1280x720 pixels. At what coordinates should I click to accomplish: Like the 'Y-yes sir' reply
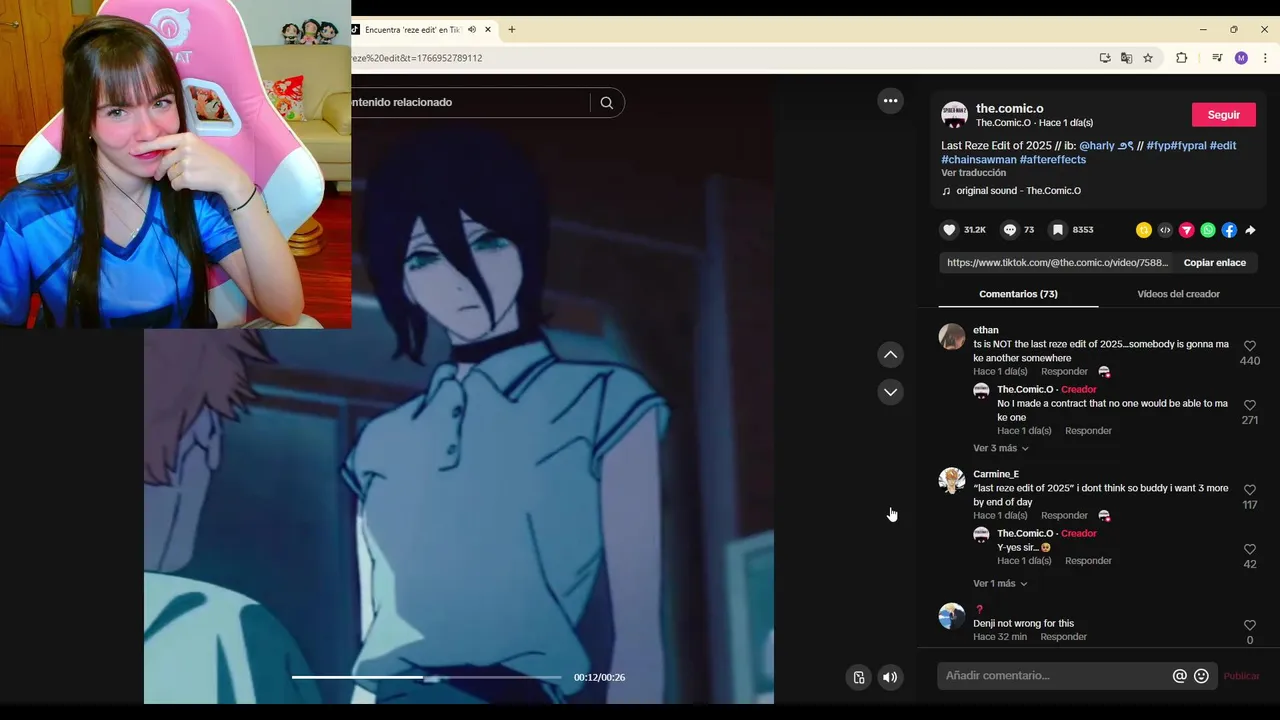(x=1250, y=549)
